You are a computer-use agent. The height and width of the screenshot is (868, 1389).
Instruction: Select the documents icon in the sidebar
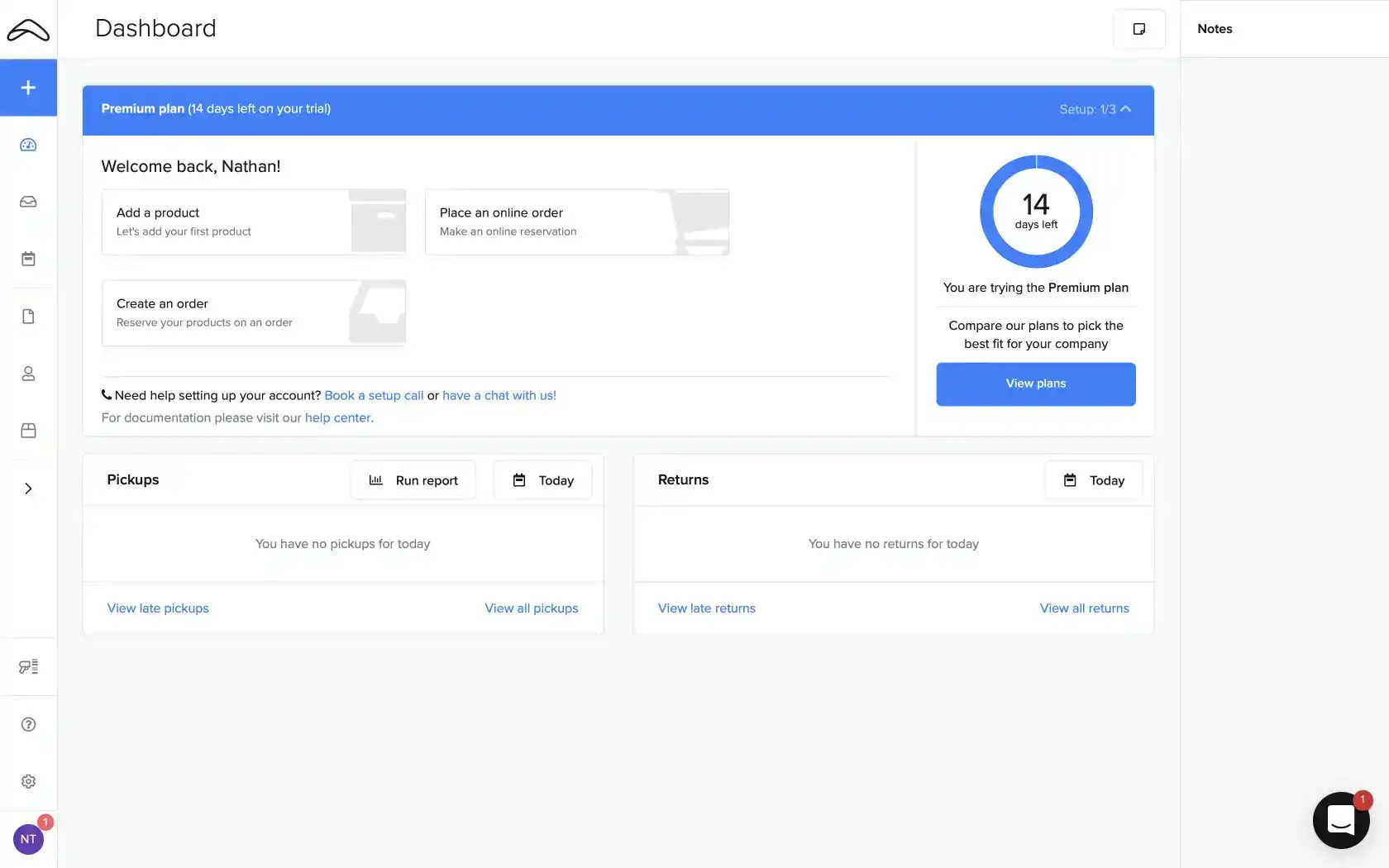coord(28,316)
